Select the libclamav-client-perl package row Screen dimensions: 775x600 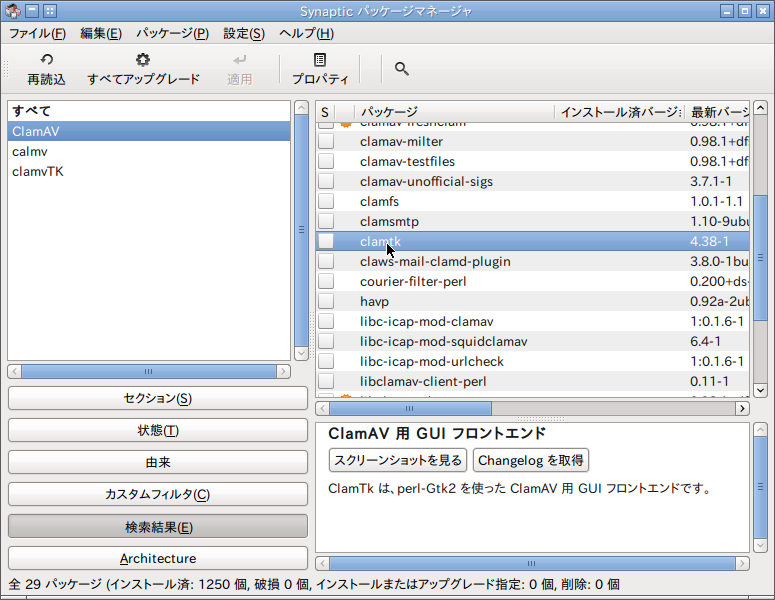[533, 382]
